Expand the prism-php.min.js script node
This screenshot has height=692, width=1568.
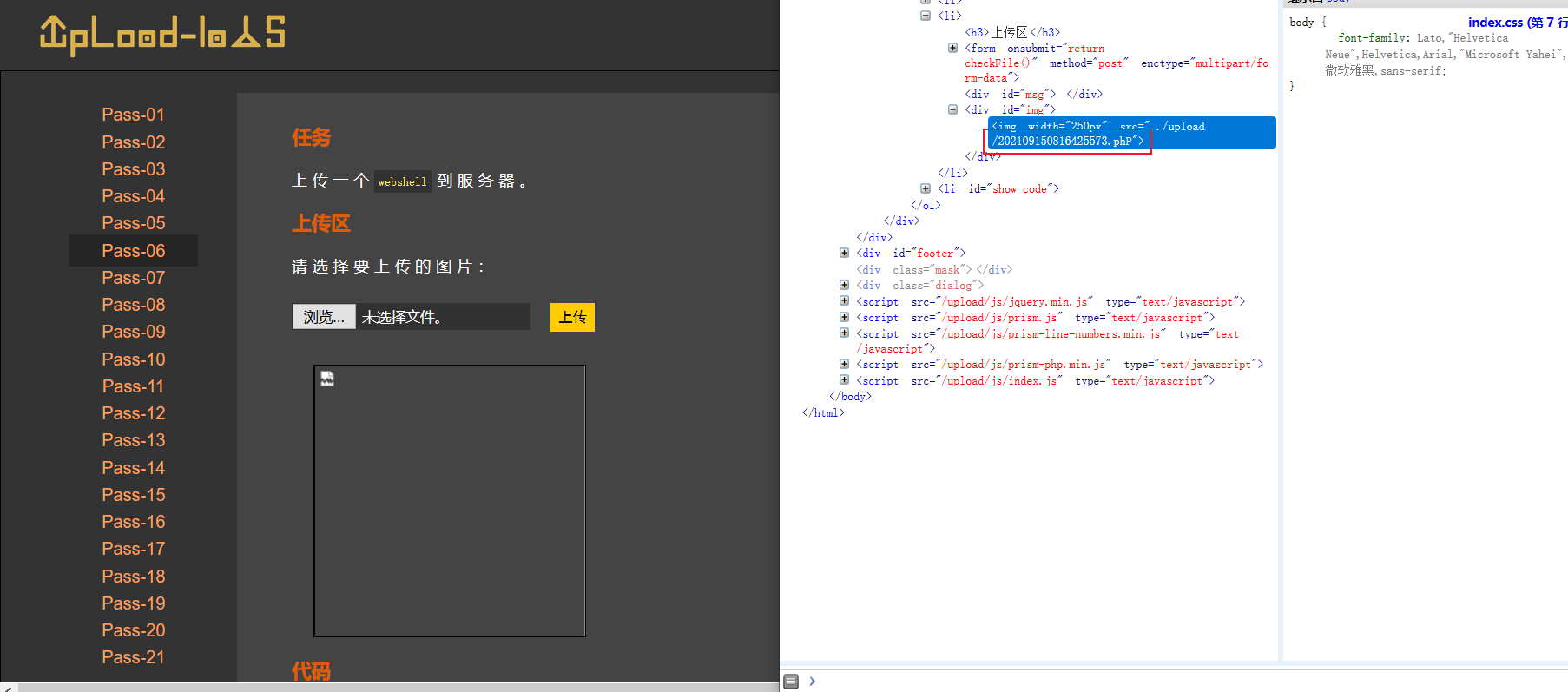[844, 364]
